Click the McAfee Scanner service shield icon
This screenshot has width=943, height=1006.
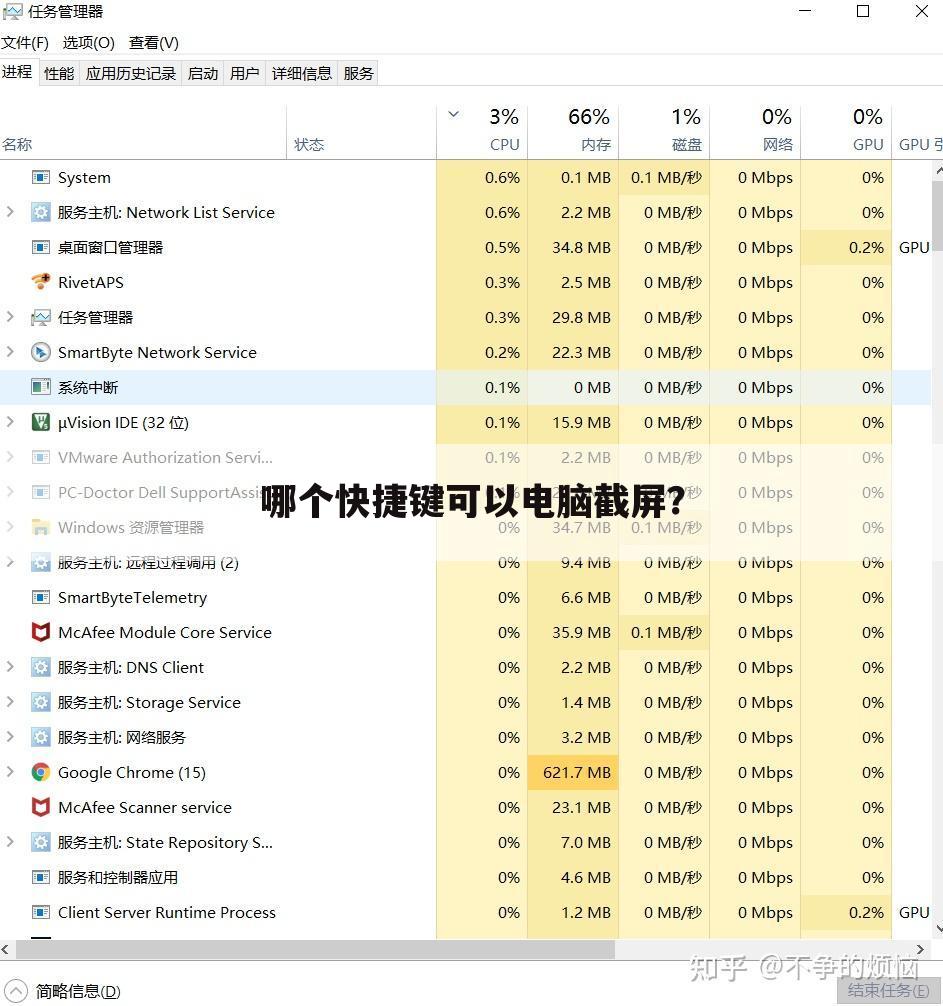coord(40,807)
